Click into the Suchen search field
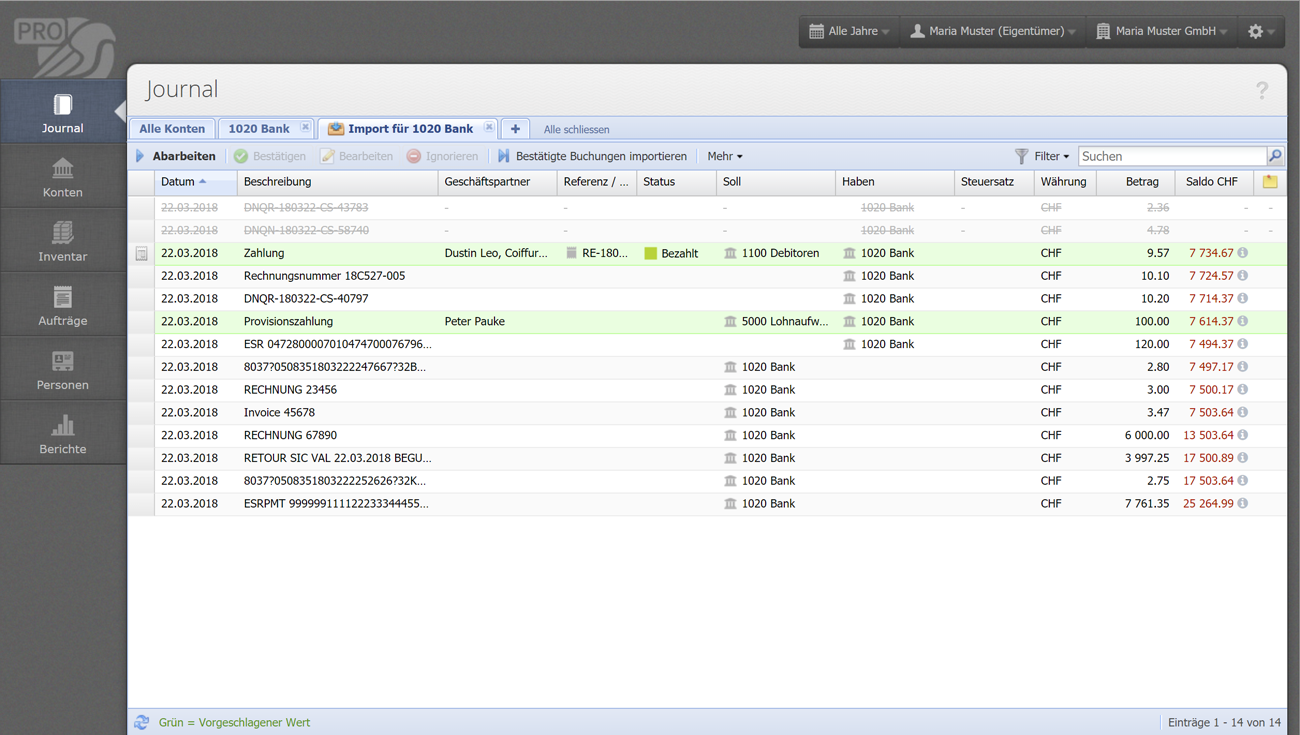Screen dimensions: 1300x735 1171,156
